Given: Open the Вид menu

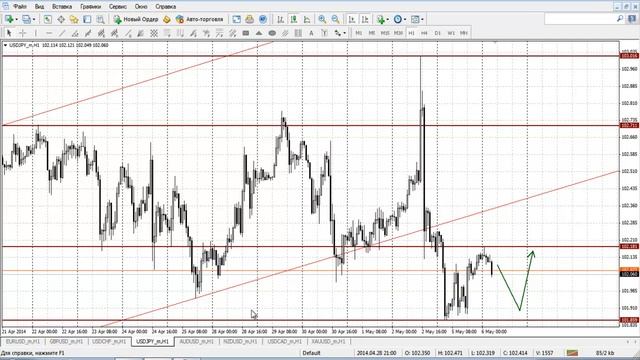Looking at the screenshot, I should point(39,7).
